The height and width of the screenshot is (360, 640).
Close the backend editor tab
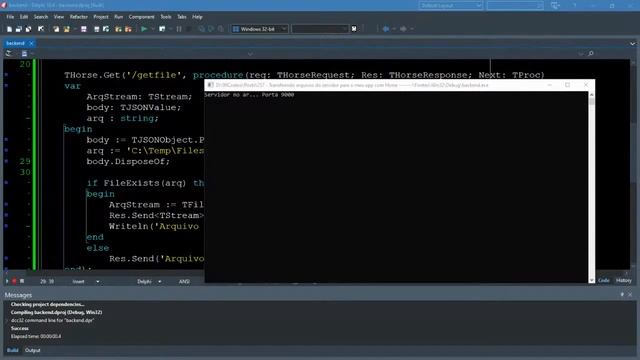[x=31, y=43]
